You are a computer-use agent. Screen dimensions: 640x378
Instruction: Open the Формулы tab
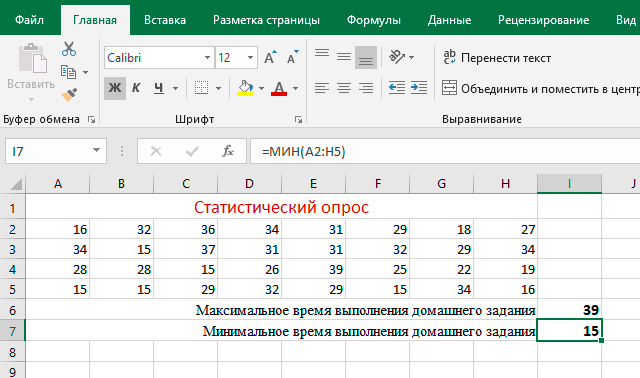click(374, 20)
